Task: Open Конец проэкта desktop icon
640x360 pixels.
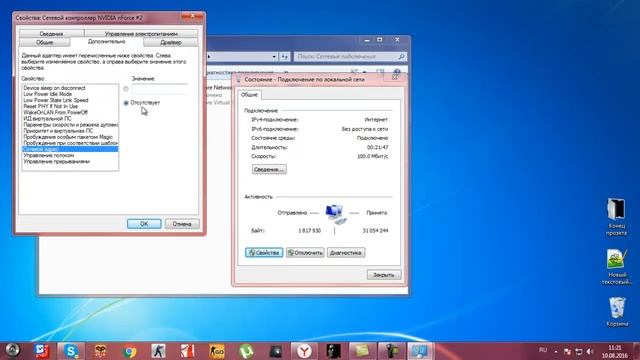Action: pos(616,217)
